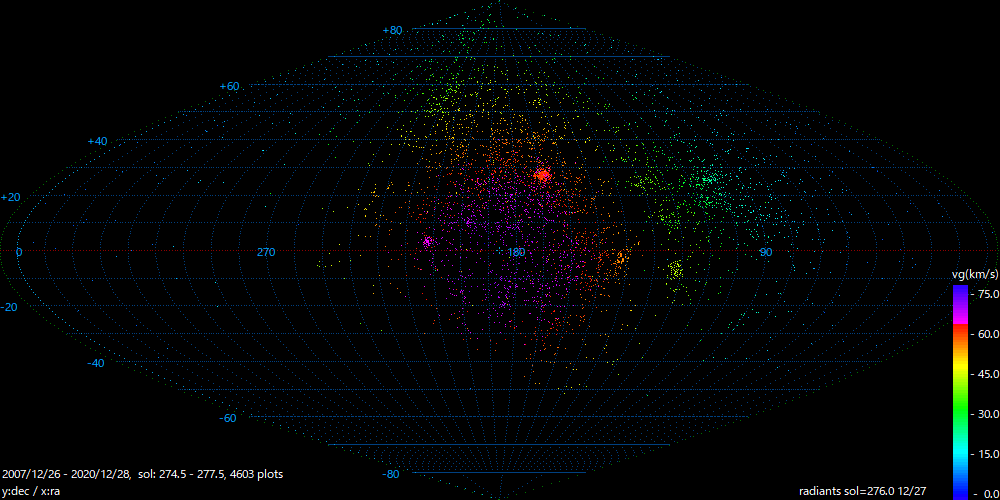Image resolution: width=1000 pixels, height=500 pixels.
Task: Click the +60 declination label
Action: click(x=229, y=87)
